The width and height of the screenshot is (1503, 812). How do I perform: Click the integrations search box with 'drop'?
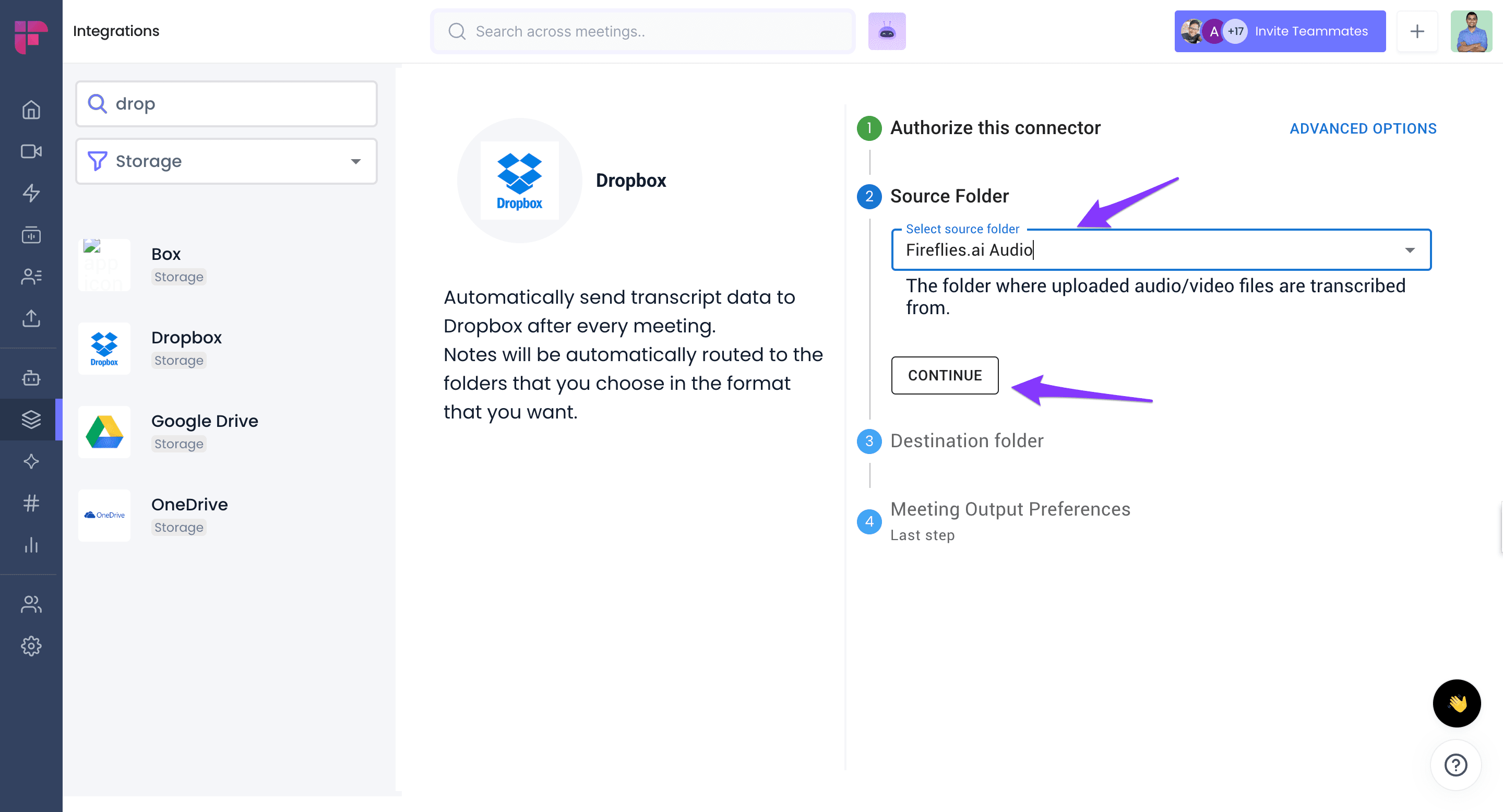tap(226, 104)
